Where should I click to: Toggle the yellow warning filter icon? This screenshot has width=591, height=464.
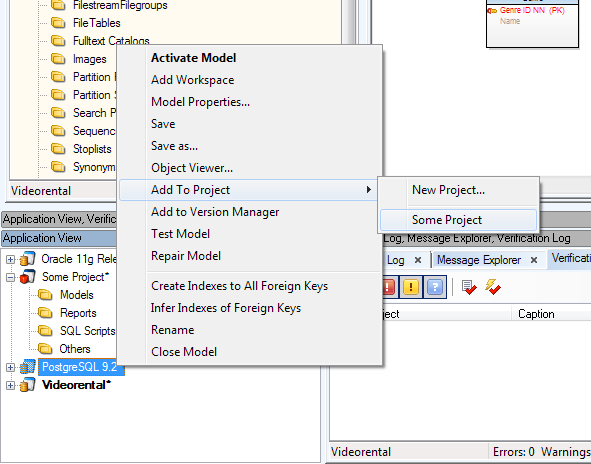pos(410,287)
